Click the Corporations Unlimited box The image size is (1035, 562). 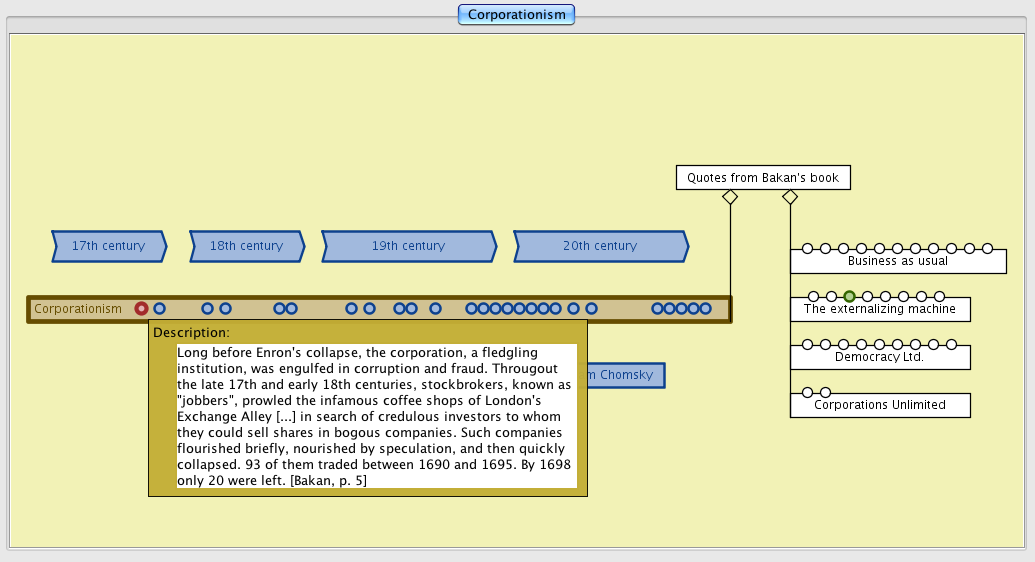879,405
